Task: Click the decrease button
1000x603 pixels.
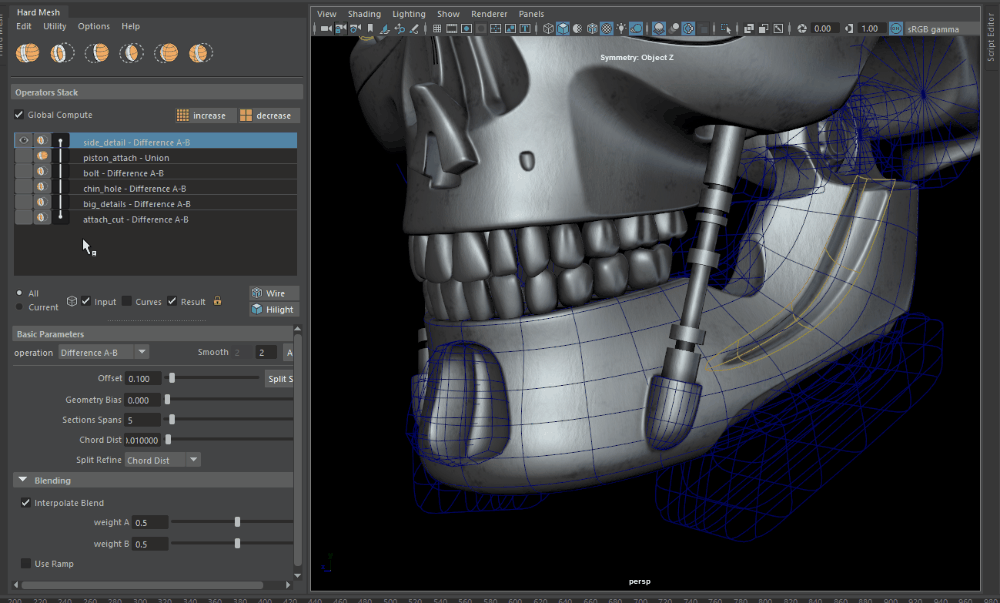Action: [x=267, y=115]
